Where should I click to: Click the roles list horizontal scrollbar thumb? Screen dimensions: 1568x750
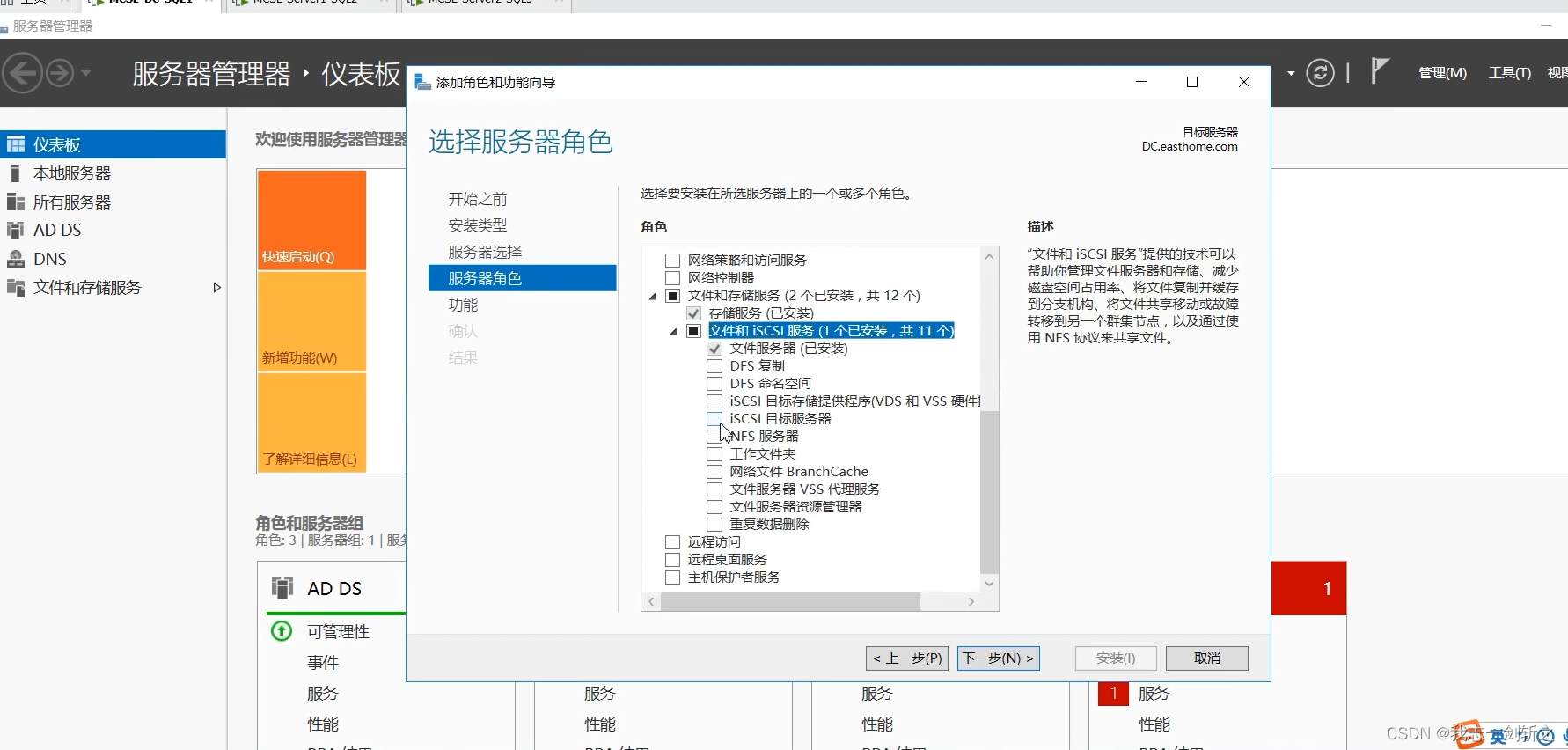[x=790, y=601]
